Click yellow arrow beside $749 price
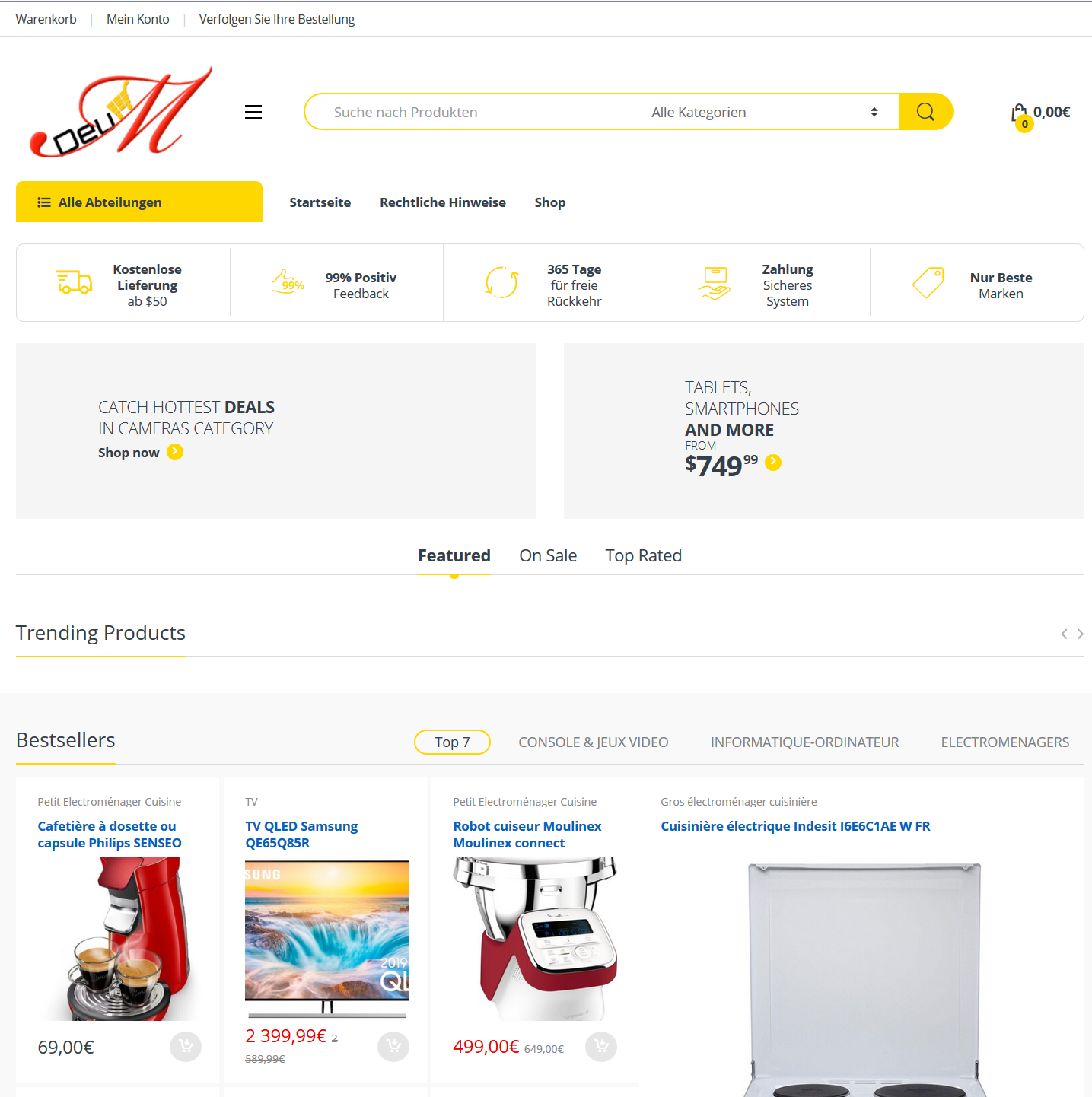Image resolution: width=1092 pixels, height=1097 pixels. pos(773,462)
